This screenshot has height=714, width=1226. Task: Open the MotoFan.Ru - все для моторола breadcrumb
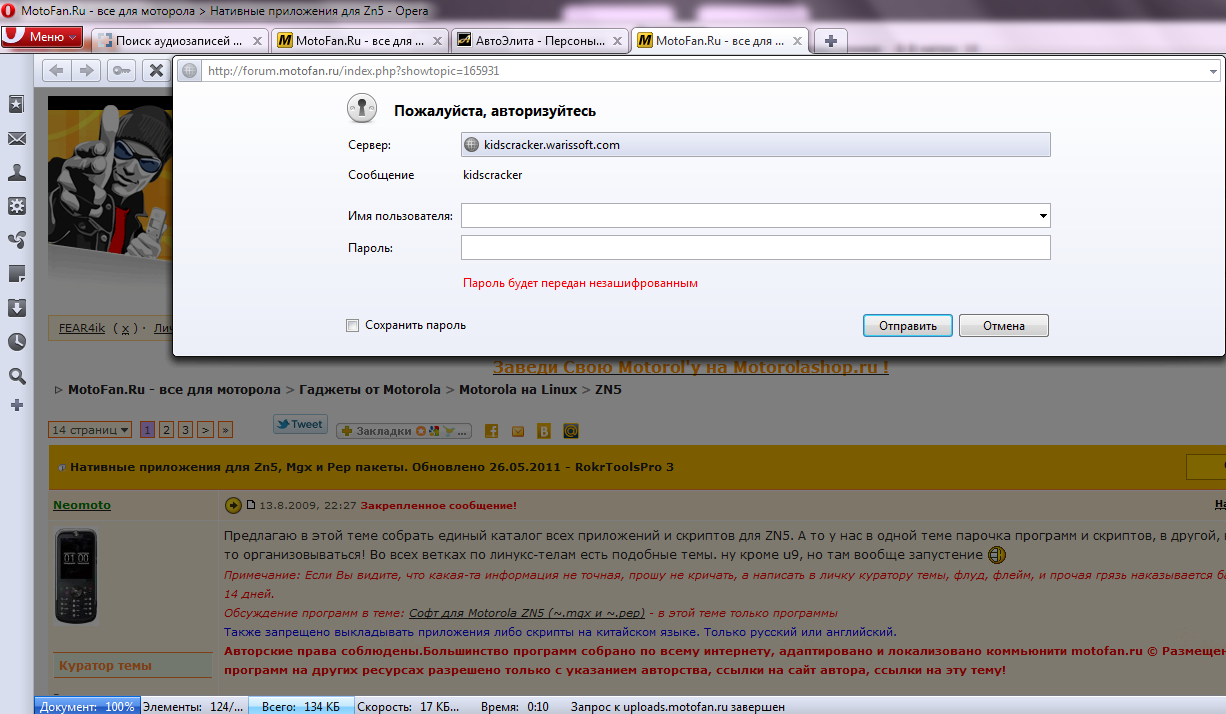pos(174,389)
